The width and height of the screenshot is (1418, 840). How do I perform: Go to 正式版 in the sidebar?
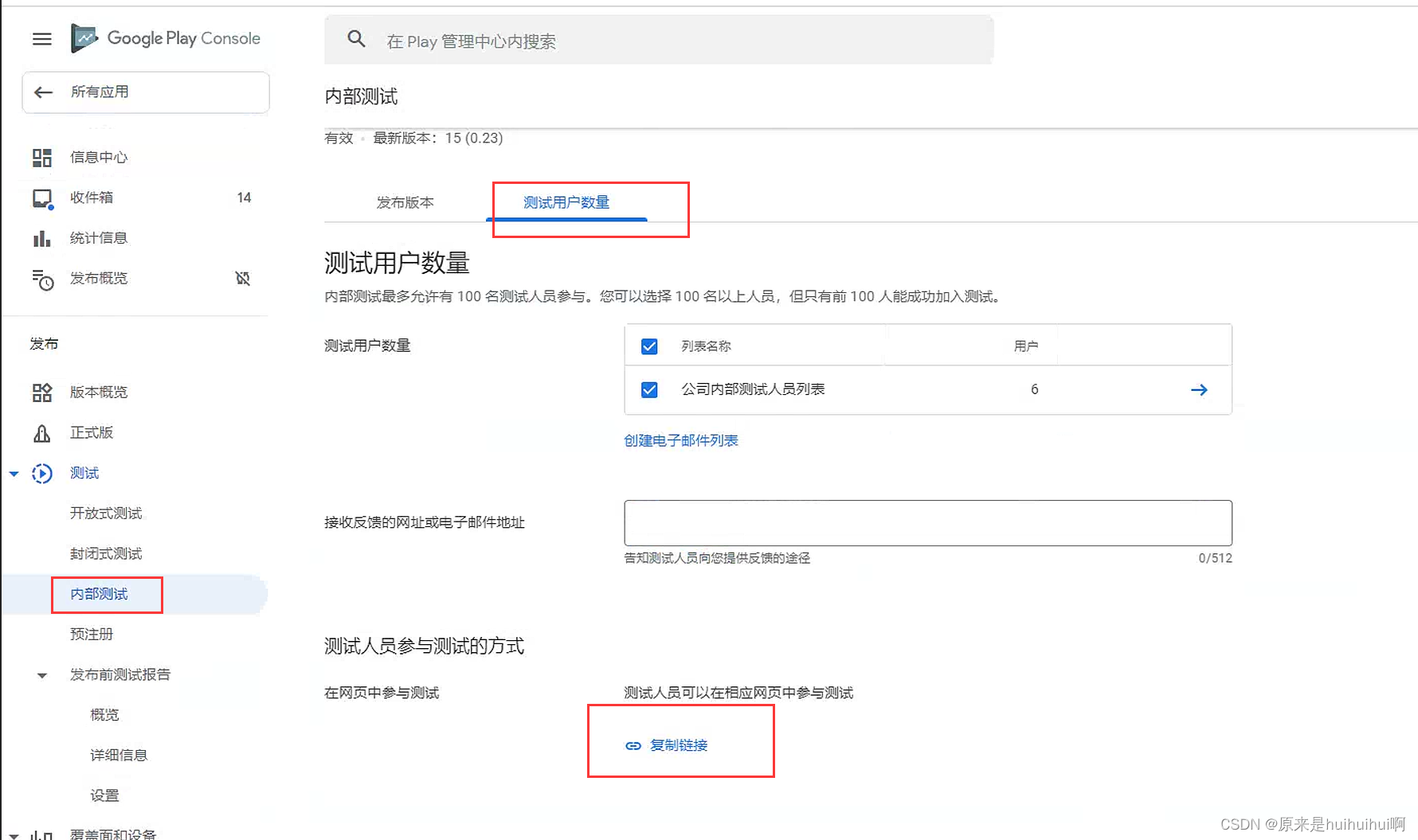tap(92, 432)
